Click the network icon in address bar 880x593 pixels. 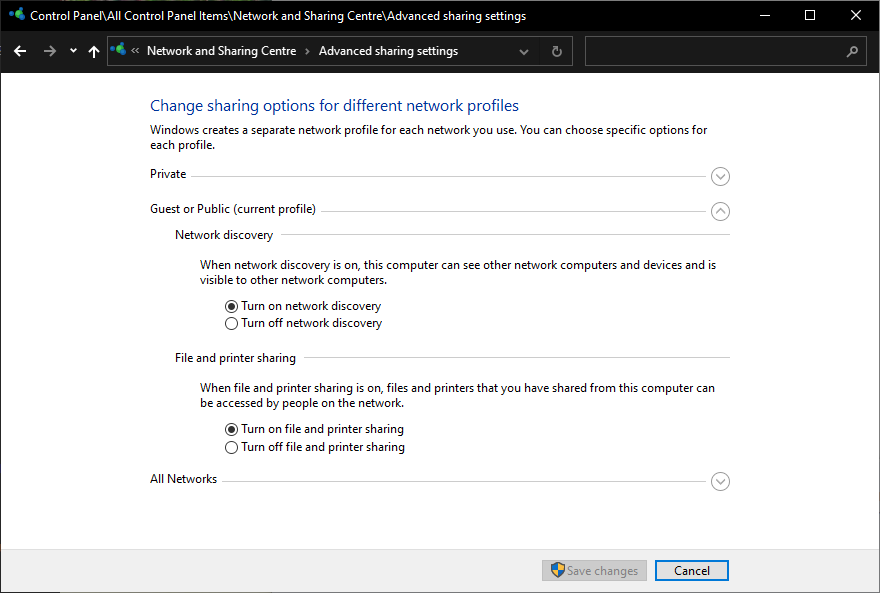click(x=119, y=50)
